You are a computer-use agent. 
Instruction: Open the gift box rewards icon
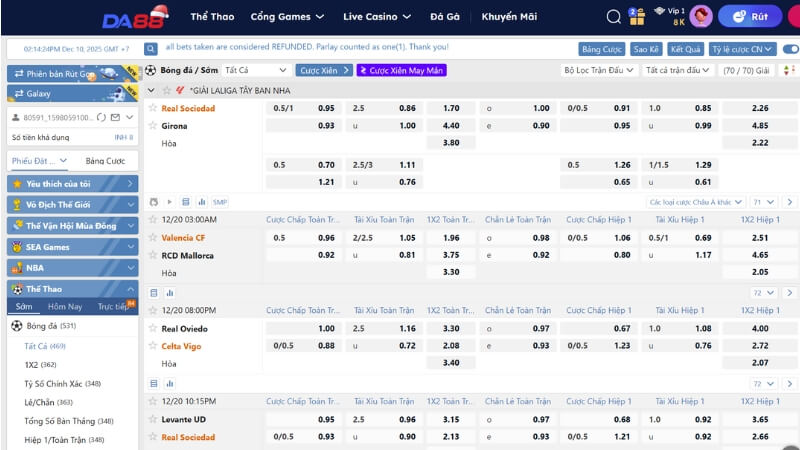pyautogui.click(x=636, y=17)
